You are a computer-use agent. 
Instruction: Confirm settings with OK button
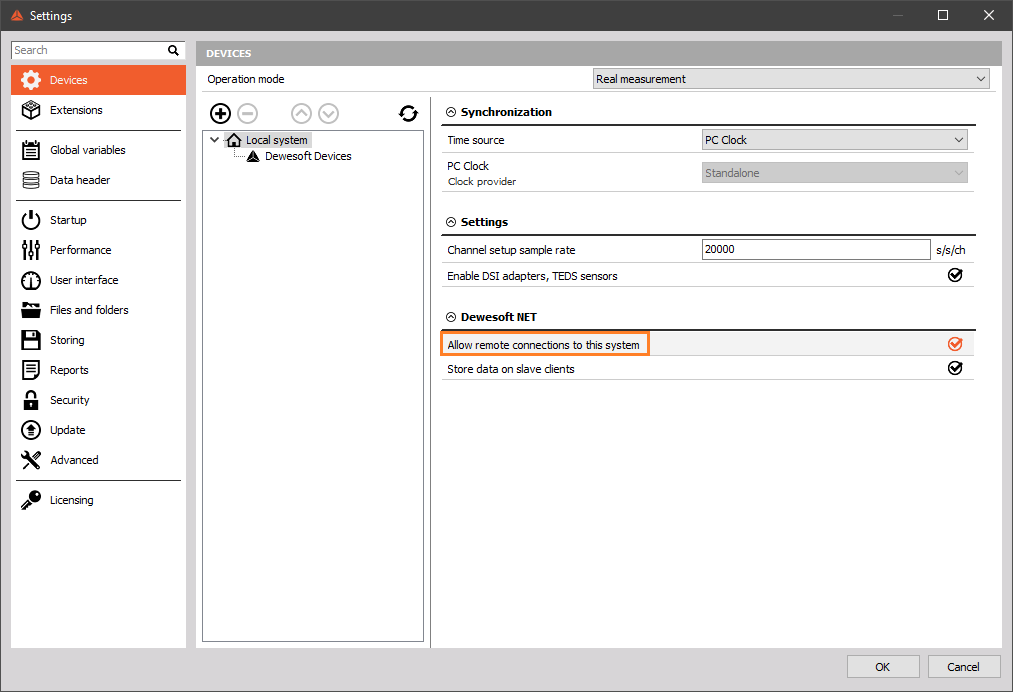[x=882, y=667]
